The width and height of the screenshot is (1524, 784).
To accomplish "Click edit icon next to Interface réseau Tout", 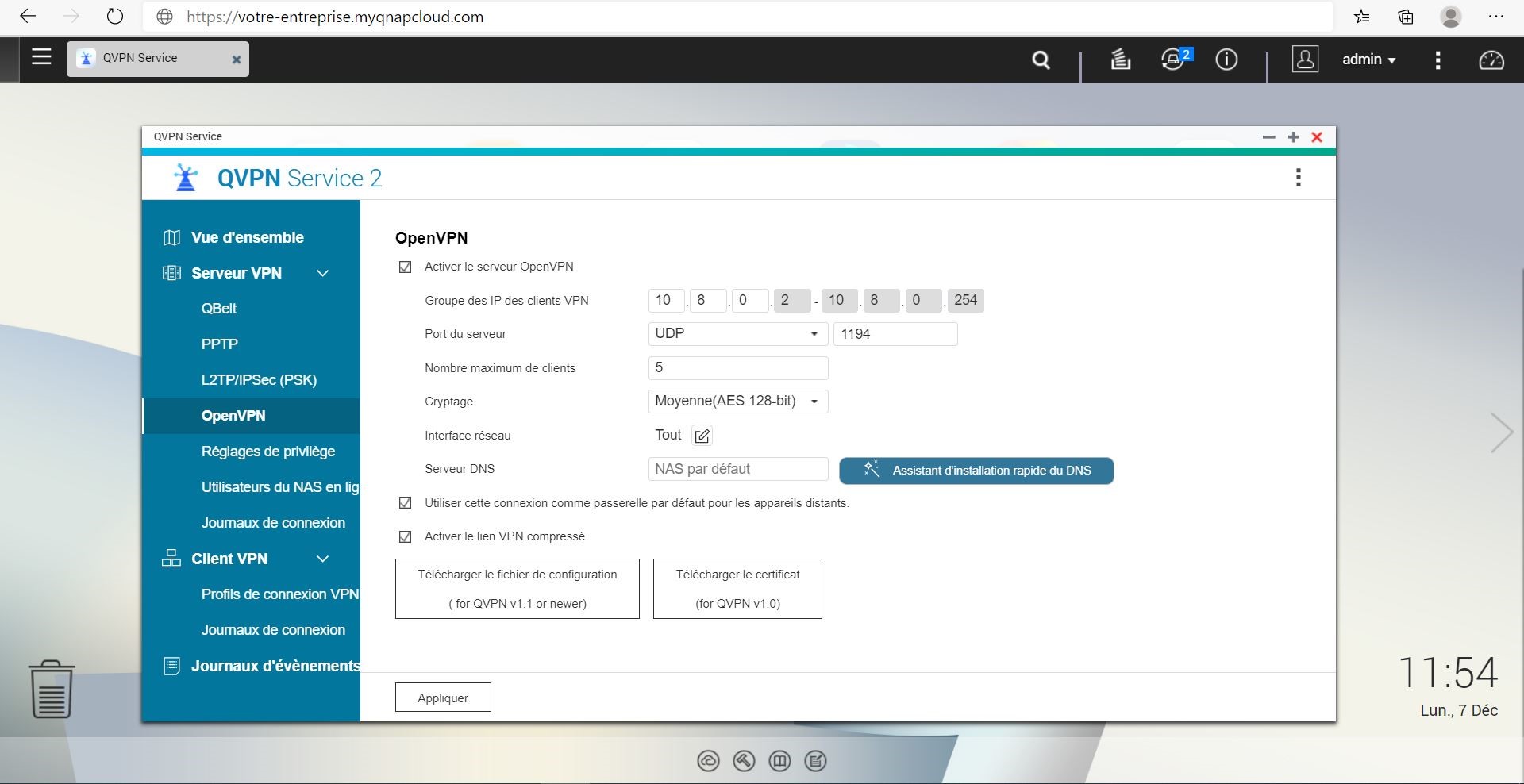I will point(702,436).
